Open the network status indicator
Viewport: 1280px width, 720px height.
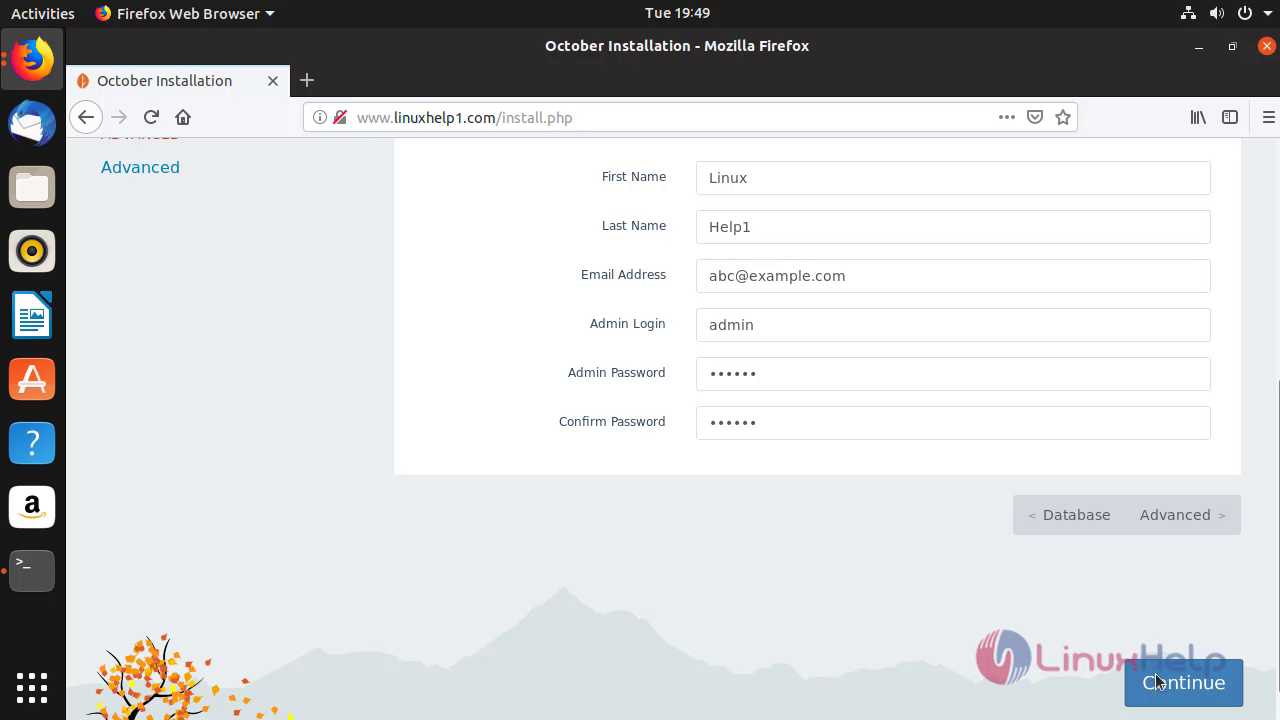coord(1188,13)
